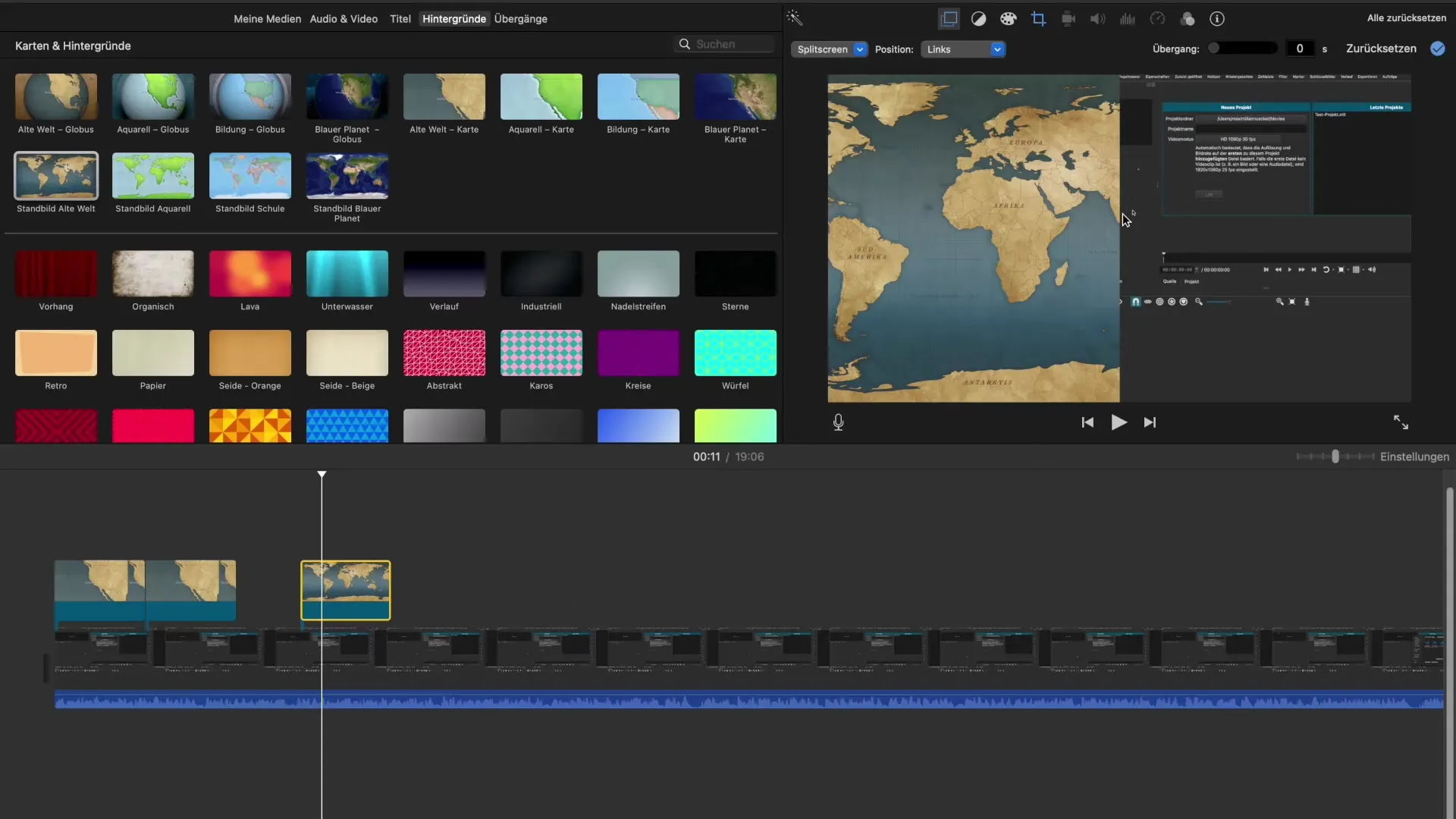Choose the Standbild Aquarell map
Viewport: 1456px width, 819px height.
tap(153, 175)
